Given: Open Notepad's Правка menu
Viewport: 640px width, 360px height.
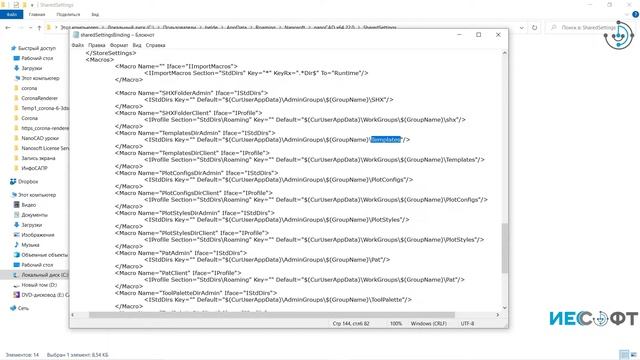Looking at the screenshot, I should click(97, 45).
